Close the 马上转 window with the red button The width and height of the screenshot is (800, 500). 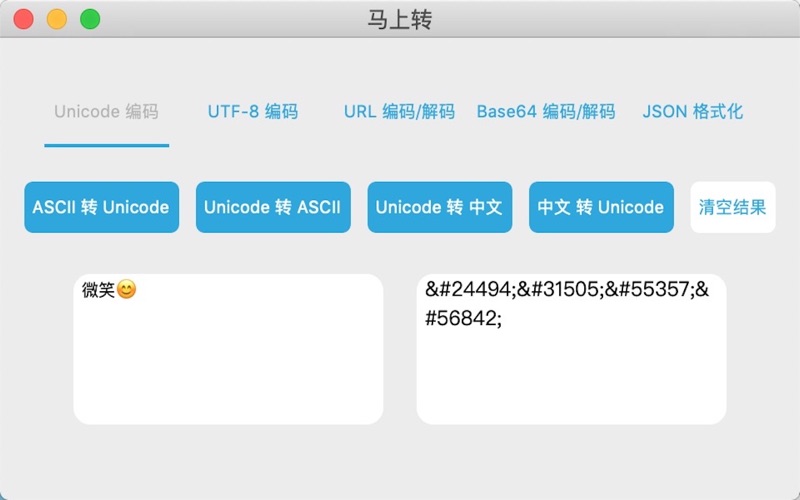(23, 19)
